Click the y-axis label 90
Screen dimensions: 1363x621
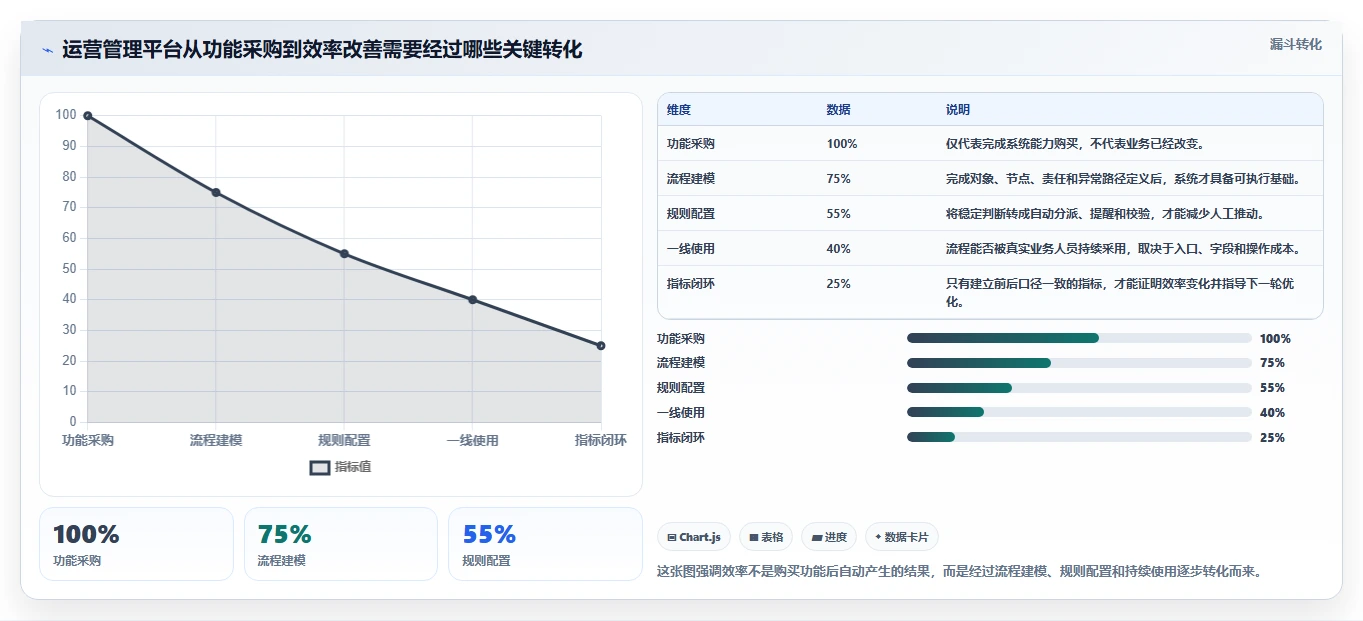(69, 146)
